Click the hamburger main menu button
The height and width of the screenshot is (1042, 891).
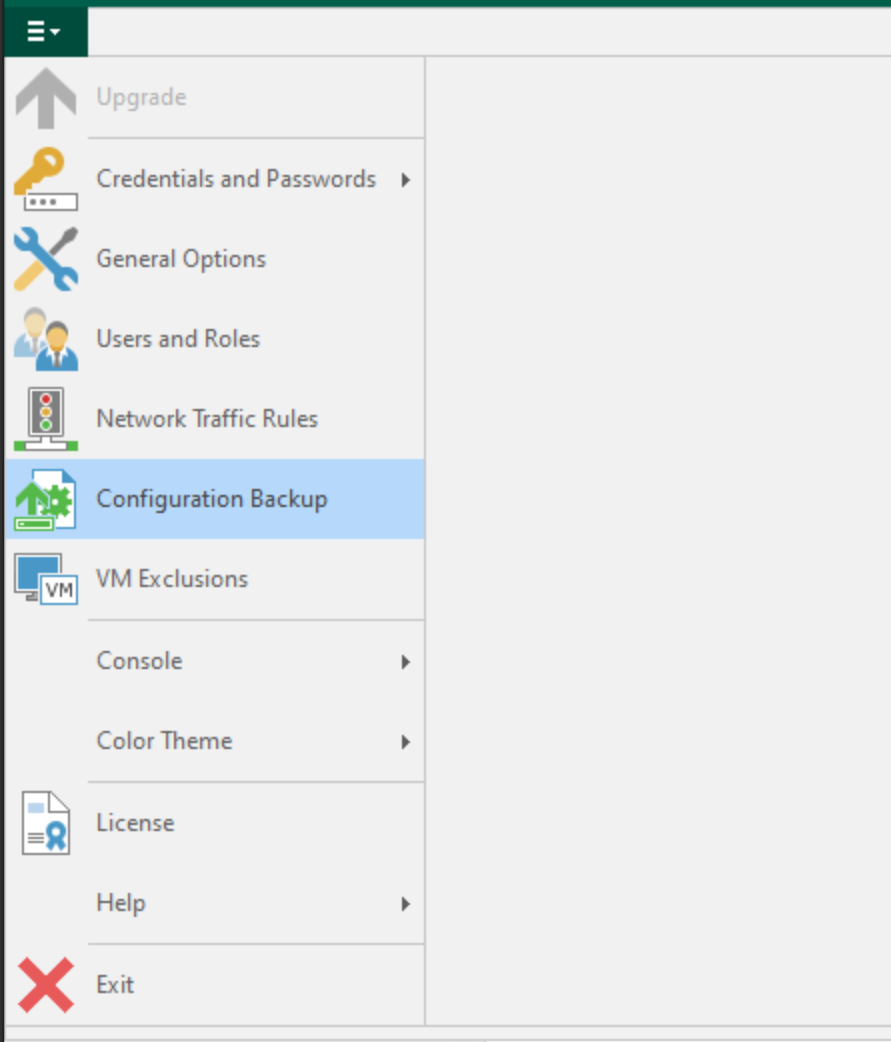coord(45,31)
